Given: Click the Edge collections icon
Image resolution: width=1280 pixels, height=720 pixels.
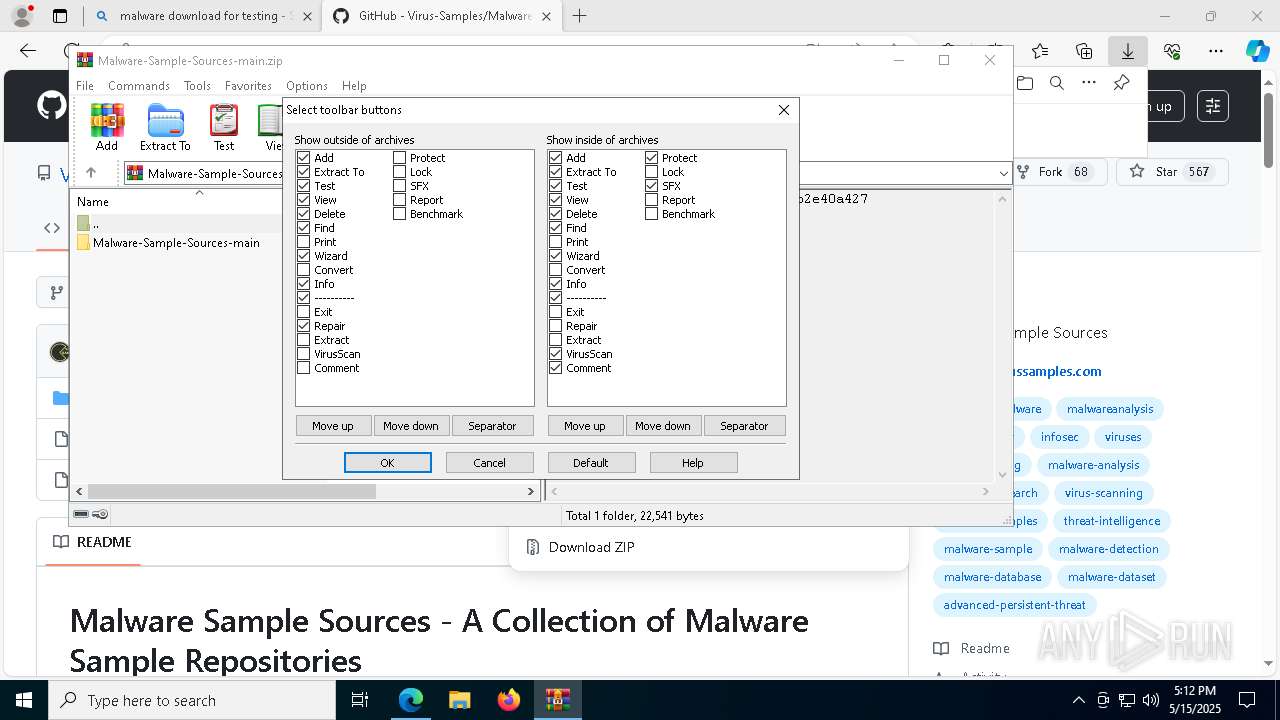Looking at the screenshot, I should pos(1084,51).
